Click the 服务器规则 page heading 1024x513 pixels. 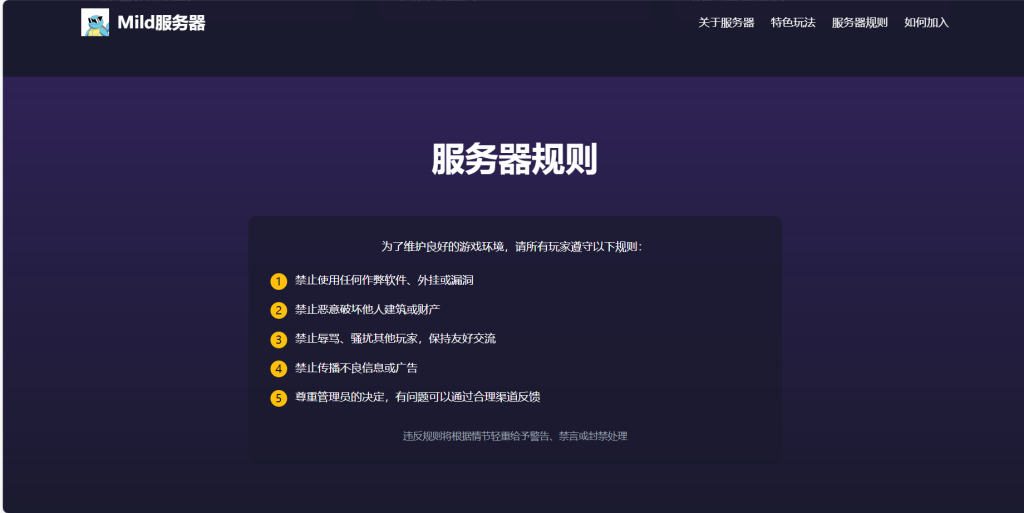tap(515, 159)
